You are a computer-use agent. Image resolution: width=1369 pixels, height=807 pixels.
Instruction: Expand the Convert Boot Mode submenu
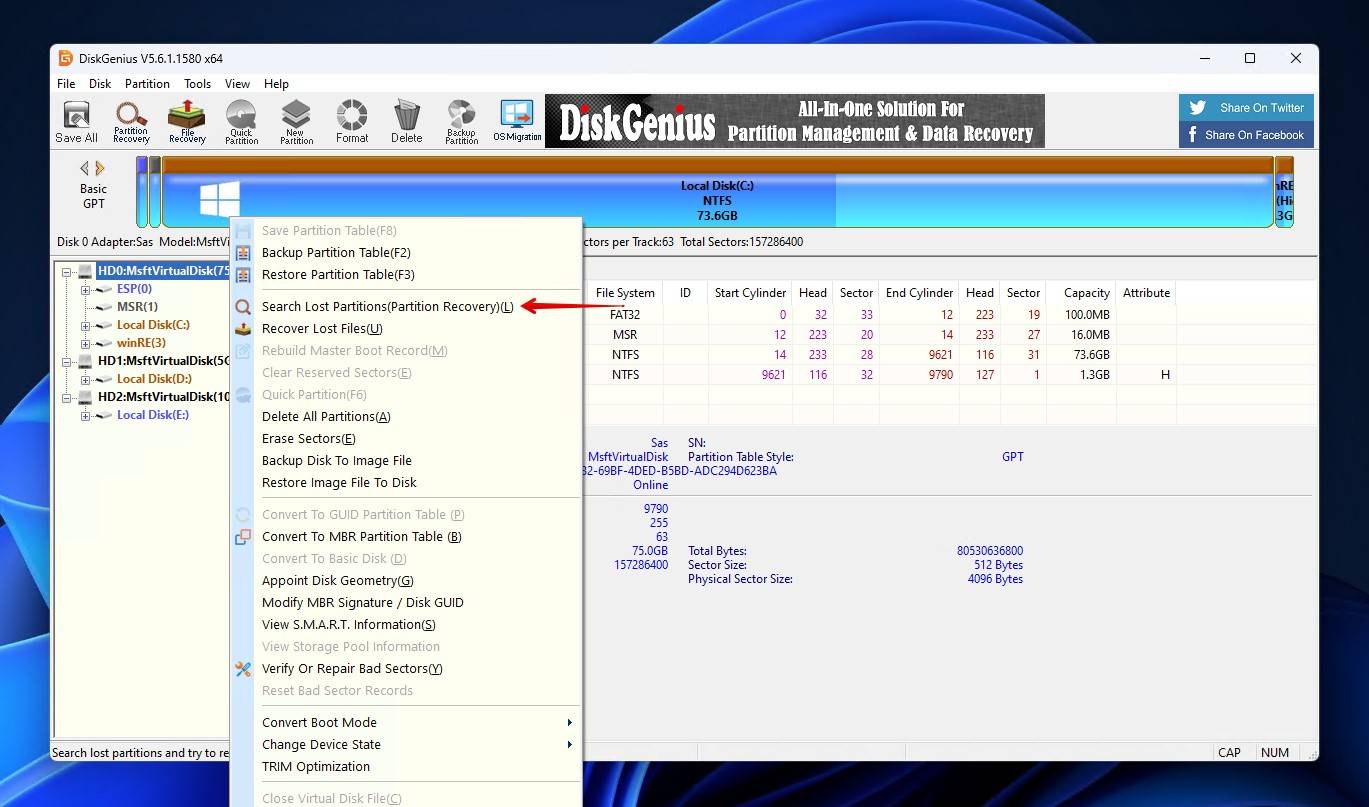(406, 723)
